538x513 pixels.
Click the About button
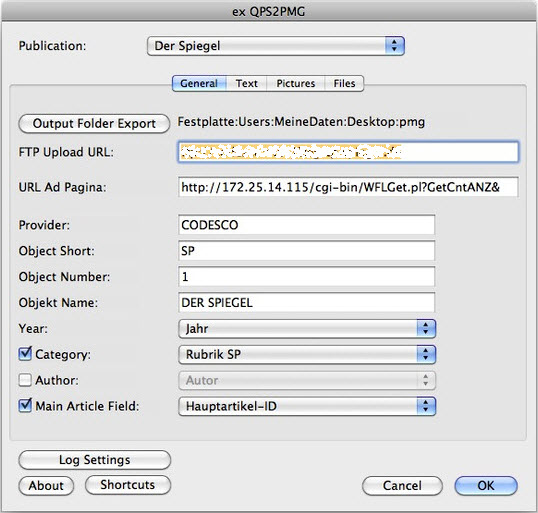click(46, 486)
